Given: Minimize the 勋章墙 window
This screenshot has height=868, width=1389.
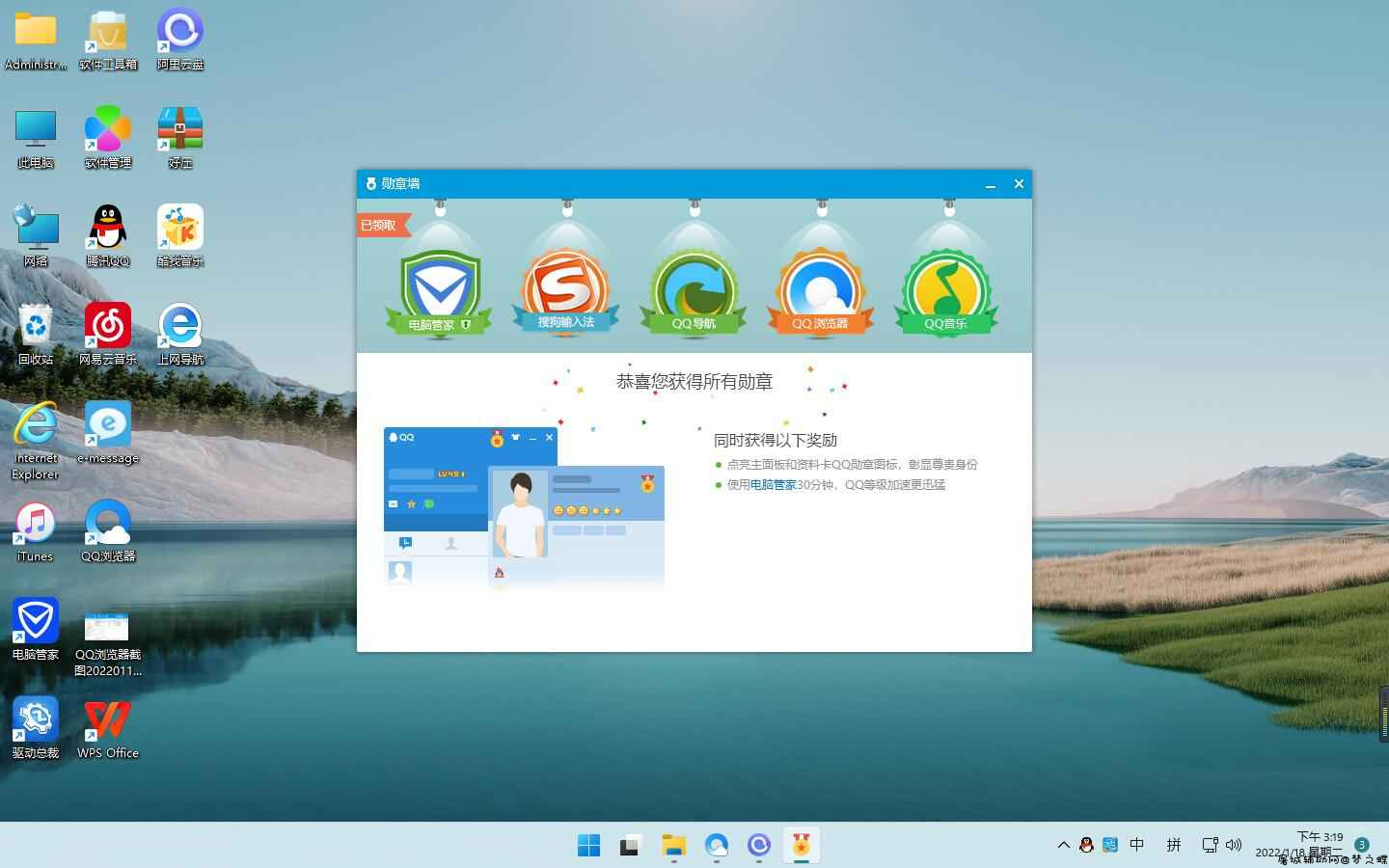Looking at the screenshot, I should pyautogui.click(x=991, y=184).
